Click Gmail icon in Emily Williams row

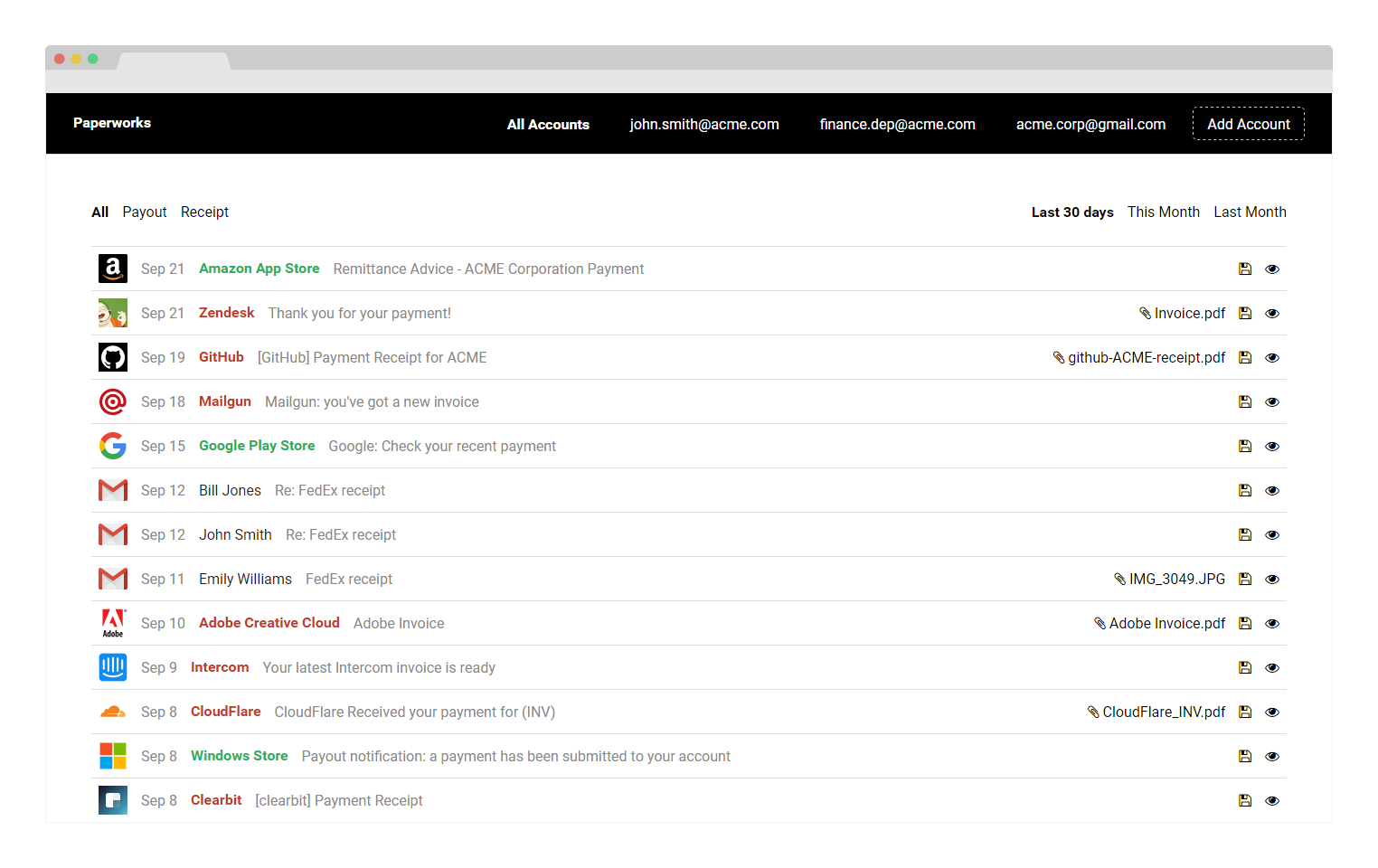click(113, 579)
